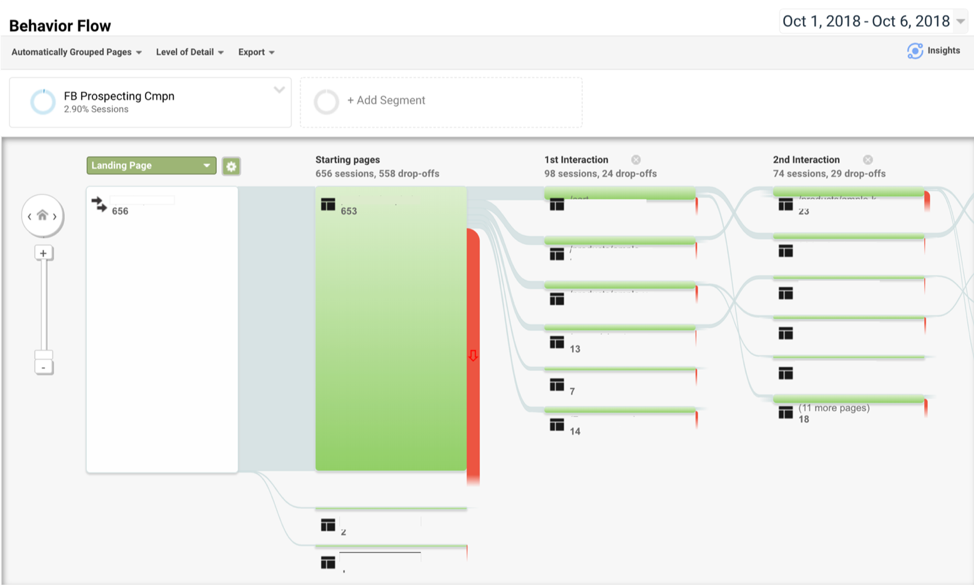Image resolution: width=974 pixels, height=585 pixels.
Task: Click the minus zoom-out icon
Action: [42, 368]
